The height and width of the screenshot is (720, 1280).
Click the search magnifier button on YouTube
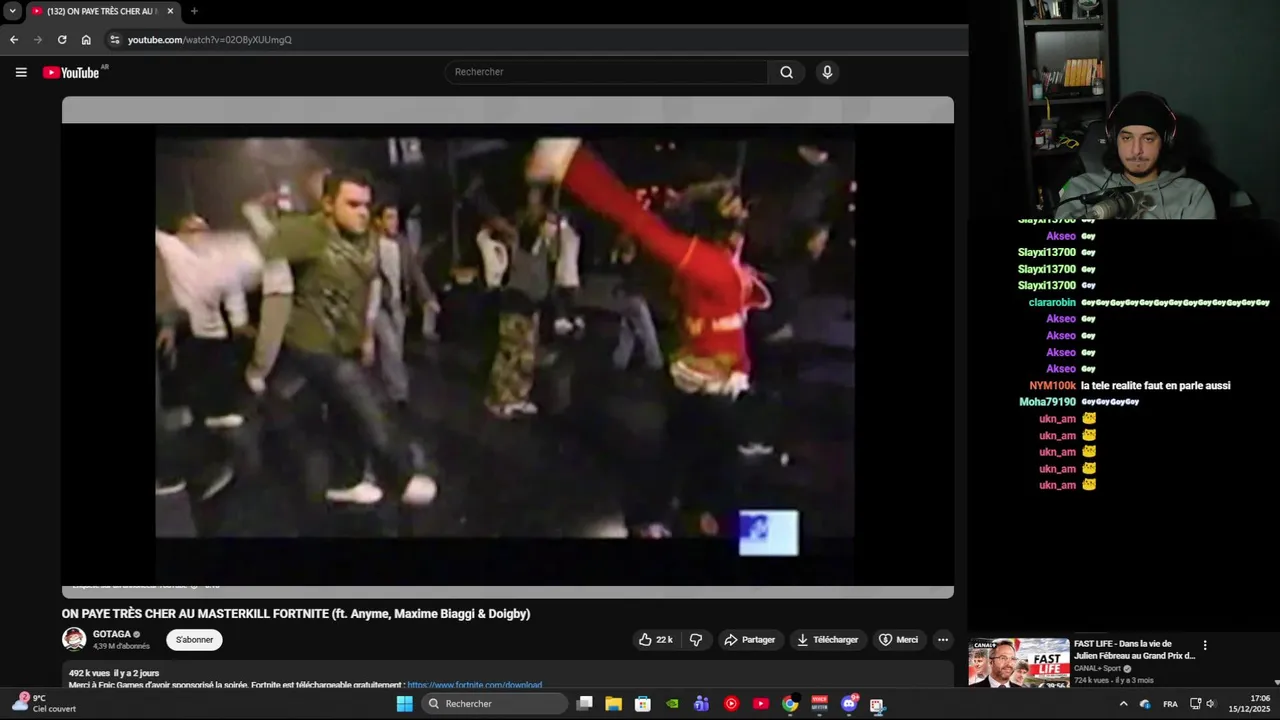tap(787, 72)
